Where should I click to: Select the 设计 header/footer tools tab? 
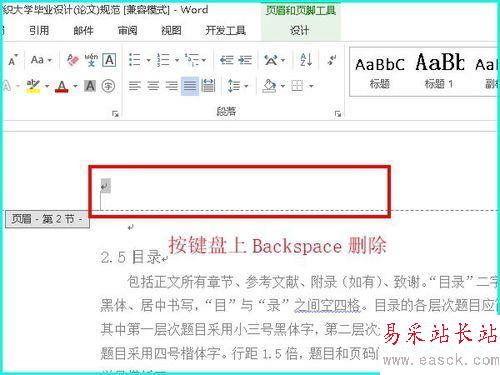pyautogui.click(x=299, y=30)
